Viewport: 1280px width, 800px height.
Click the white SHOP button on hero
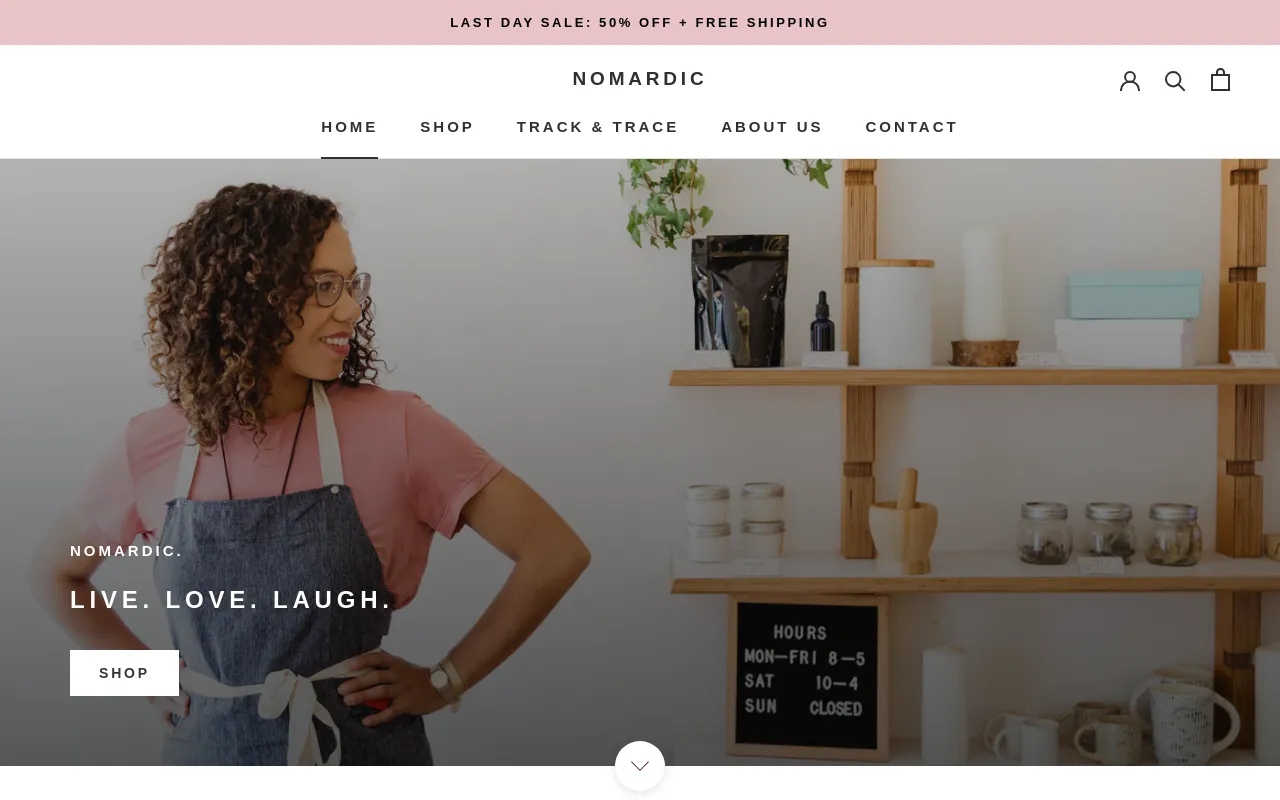tap(124, 673)
